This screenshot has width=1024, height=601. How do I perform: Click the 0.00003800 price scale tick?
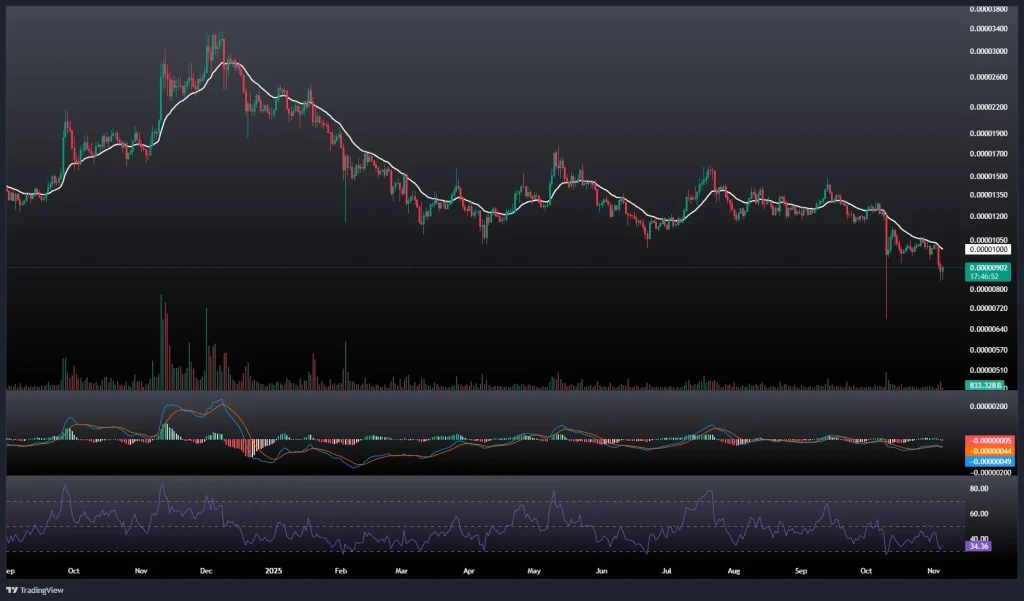click(x=989, y=9)
